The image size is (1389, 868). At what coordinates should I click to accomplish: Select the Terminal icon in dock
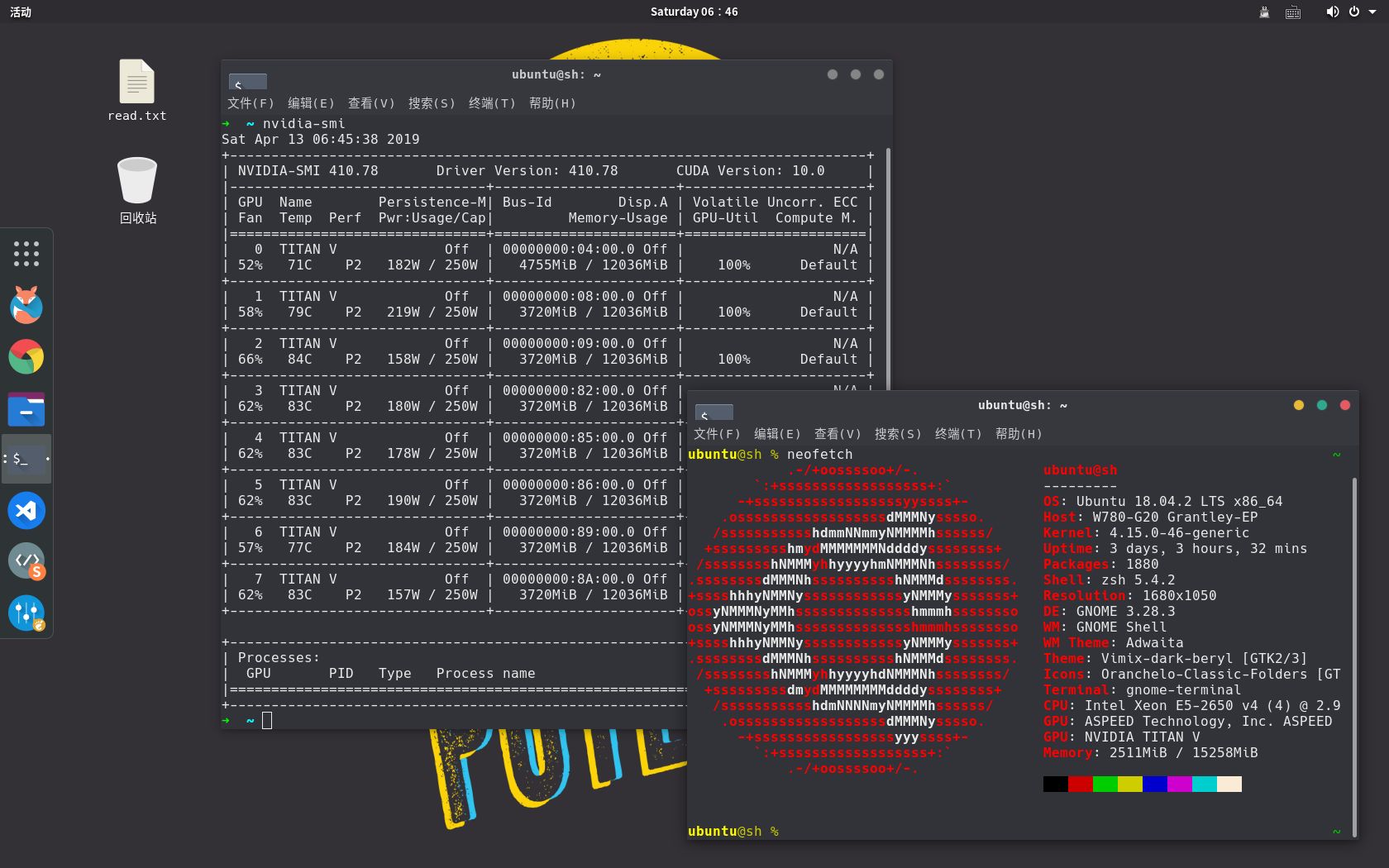pyautogui.click(x=26, y=459)
